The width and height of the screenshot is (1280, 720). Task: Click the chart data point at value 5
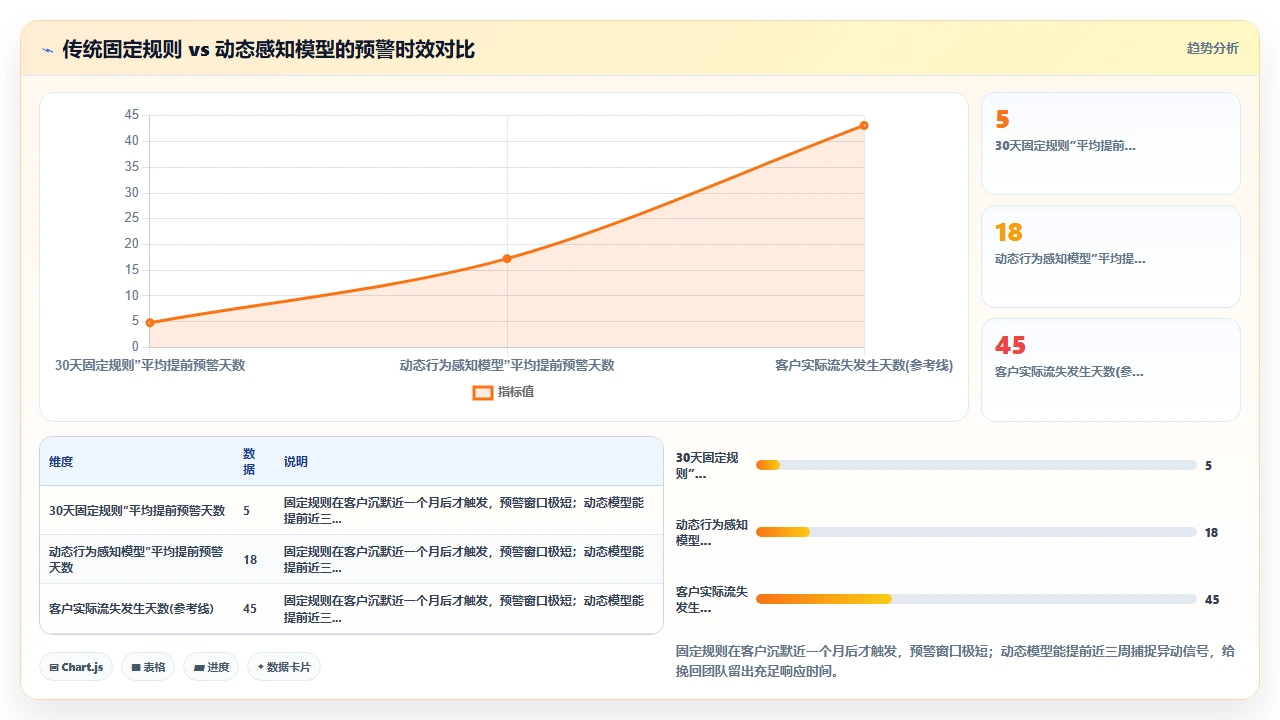point(150,322)
